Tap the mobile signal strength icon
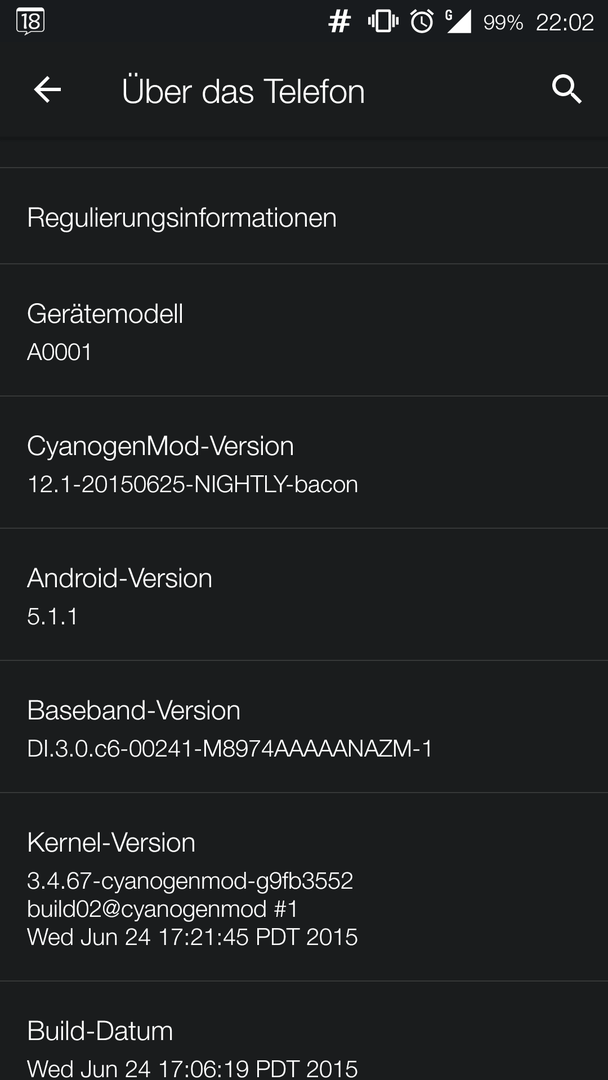Image resolution: width=608 pixels, height=1080 pixels. click(x=459, y=22)
